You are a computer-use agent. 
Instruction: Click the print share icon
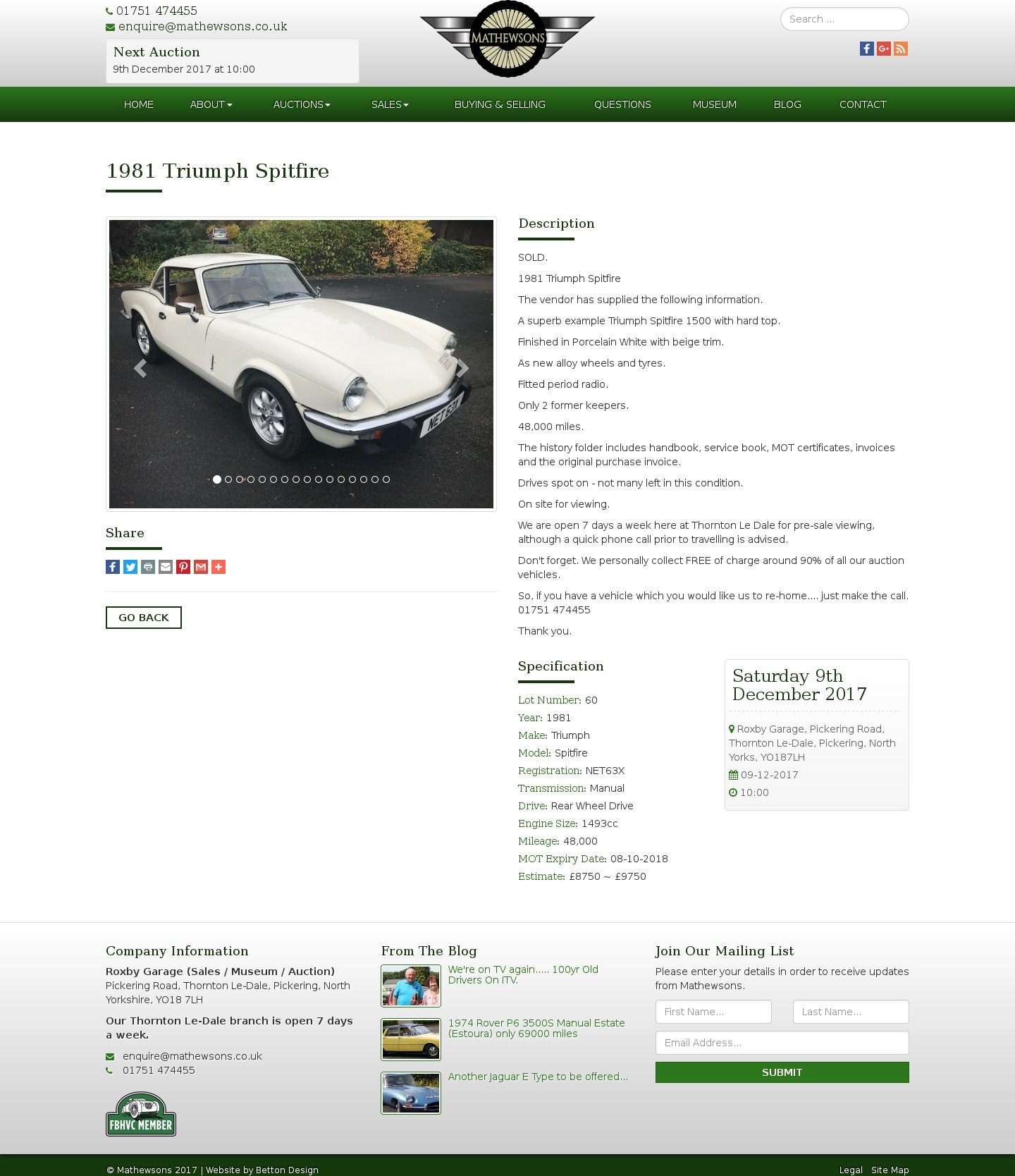[148, 567]
